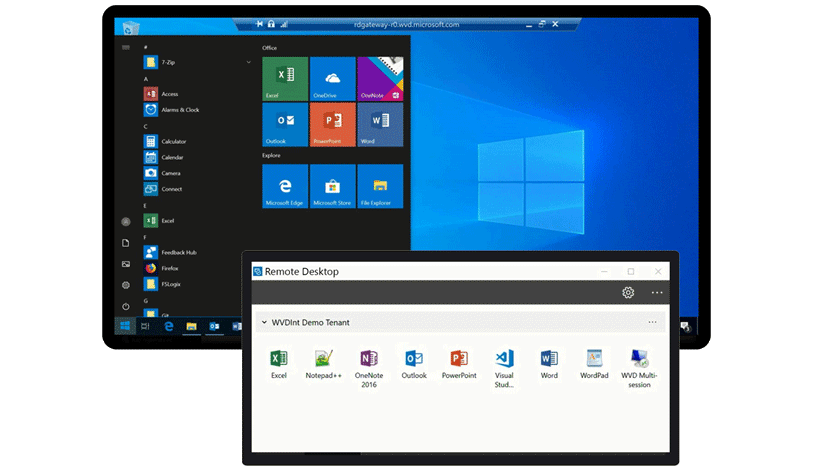Pin the remote session connection bar
The height and width of the screenshot is (470, 826).
coord(259,24)
